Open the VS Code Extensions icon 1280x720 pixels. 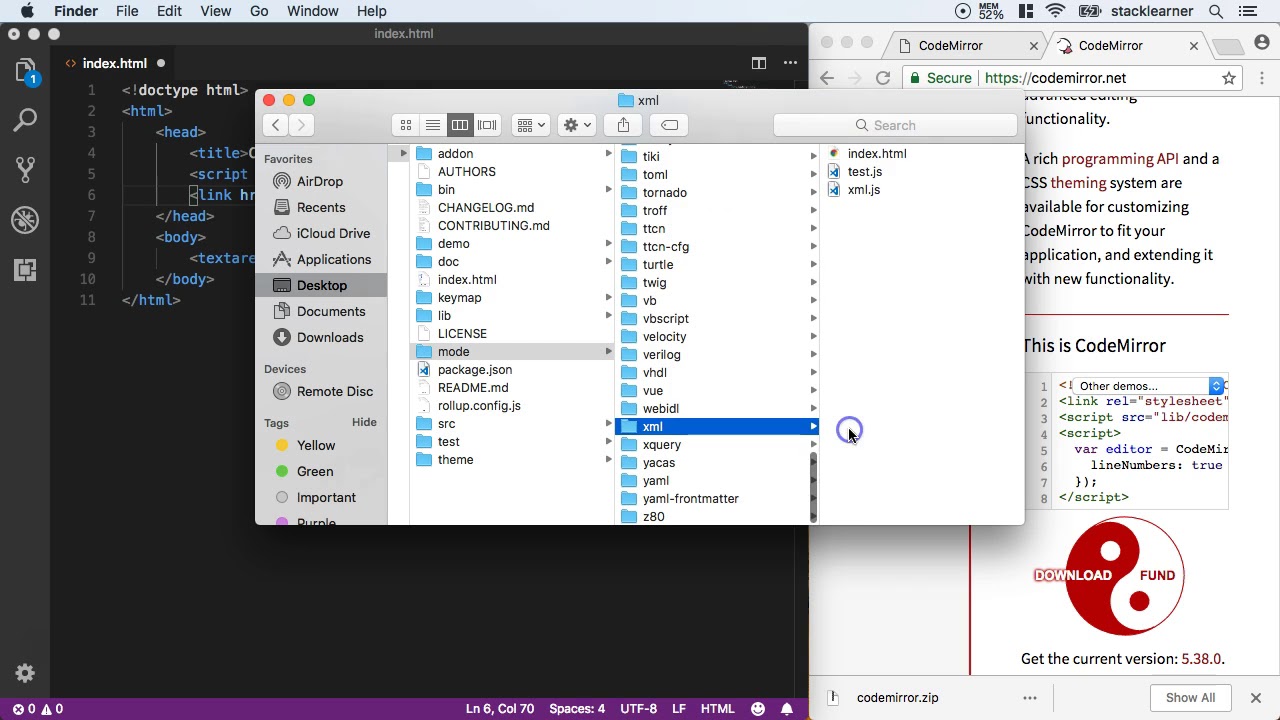click(x=26, y=269)
